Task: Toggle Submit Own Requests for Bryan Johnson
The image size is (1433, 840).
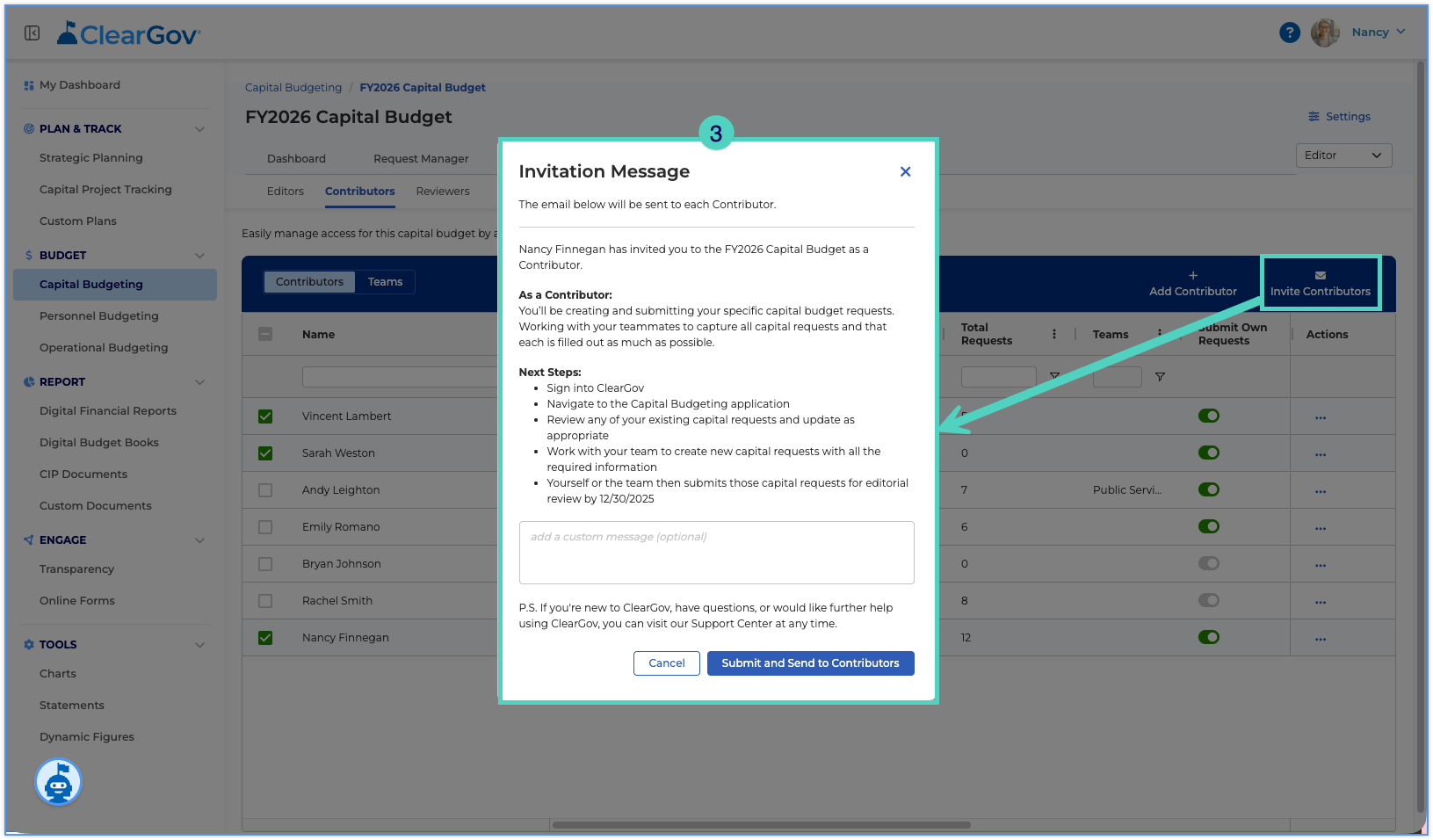Action: click(1208, 563)
